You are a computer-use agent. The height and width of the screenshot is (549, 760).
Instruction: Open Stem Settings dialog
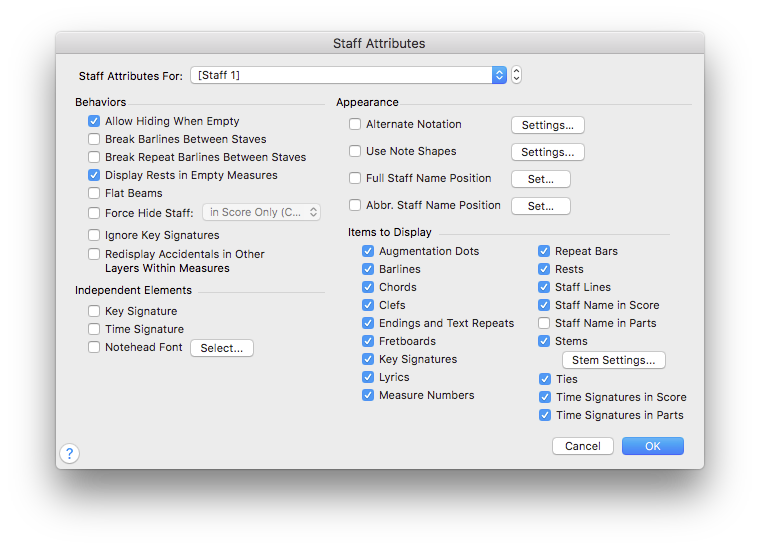[x=614, y=360]
